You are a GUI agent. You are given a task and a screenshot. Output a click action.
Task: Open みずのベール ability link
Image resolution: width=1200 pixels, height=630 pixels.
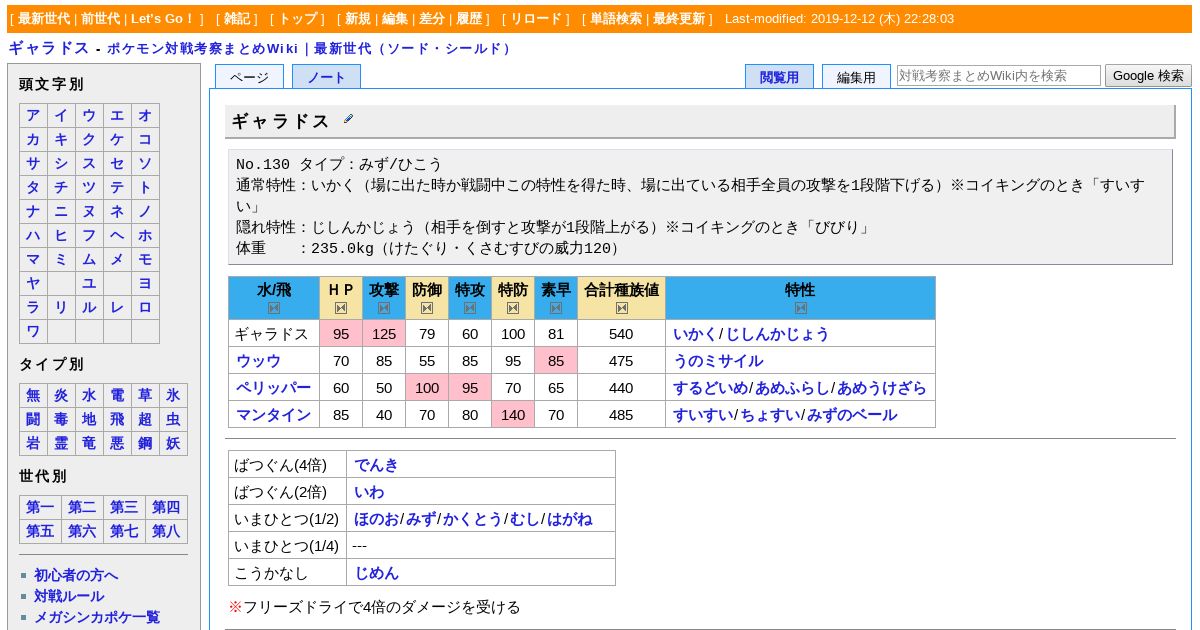(x=852, y=415)
